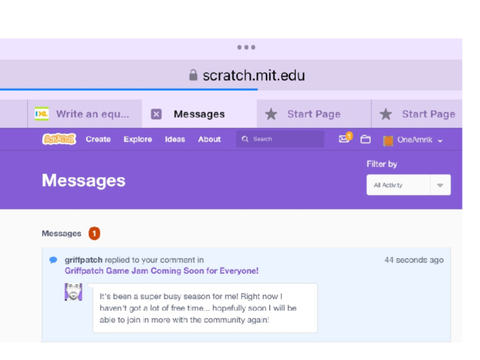480x360 pixels.
Task: Open the All Activity filter dropdown
Action: pos(409,185)
